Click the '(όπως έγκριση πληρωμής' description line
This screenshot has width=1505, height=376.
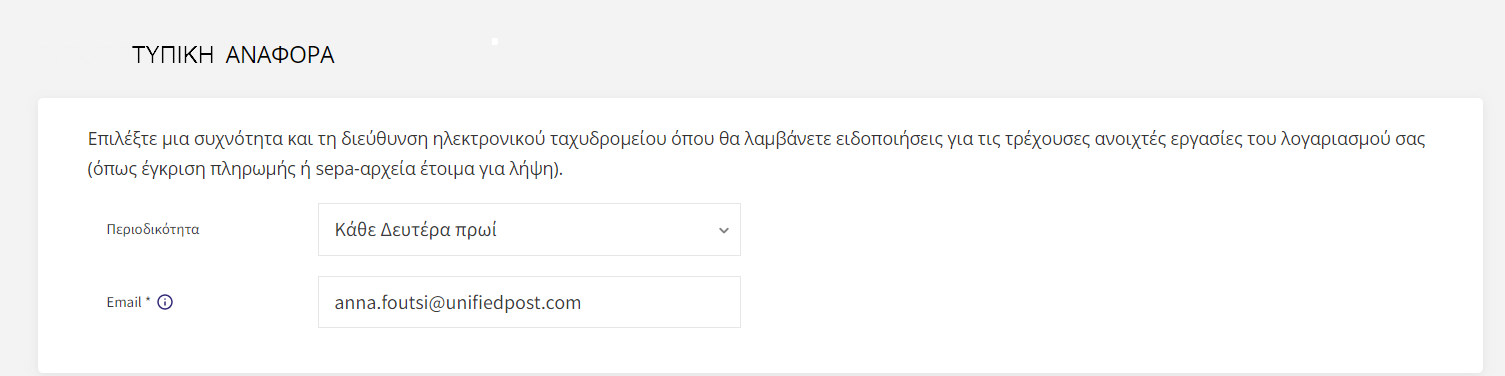(x=325, y=169)
